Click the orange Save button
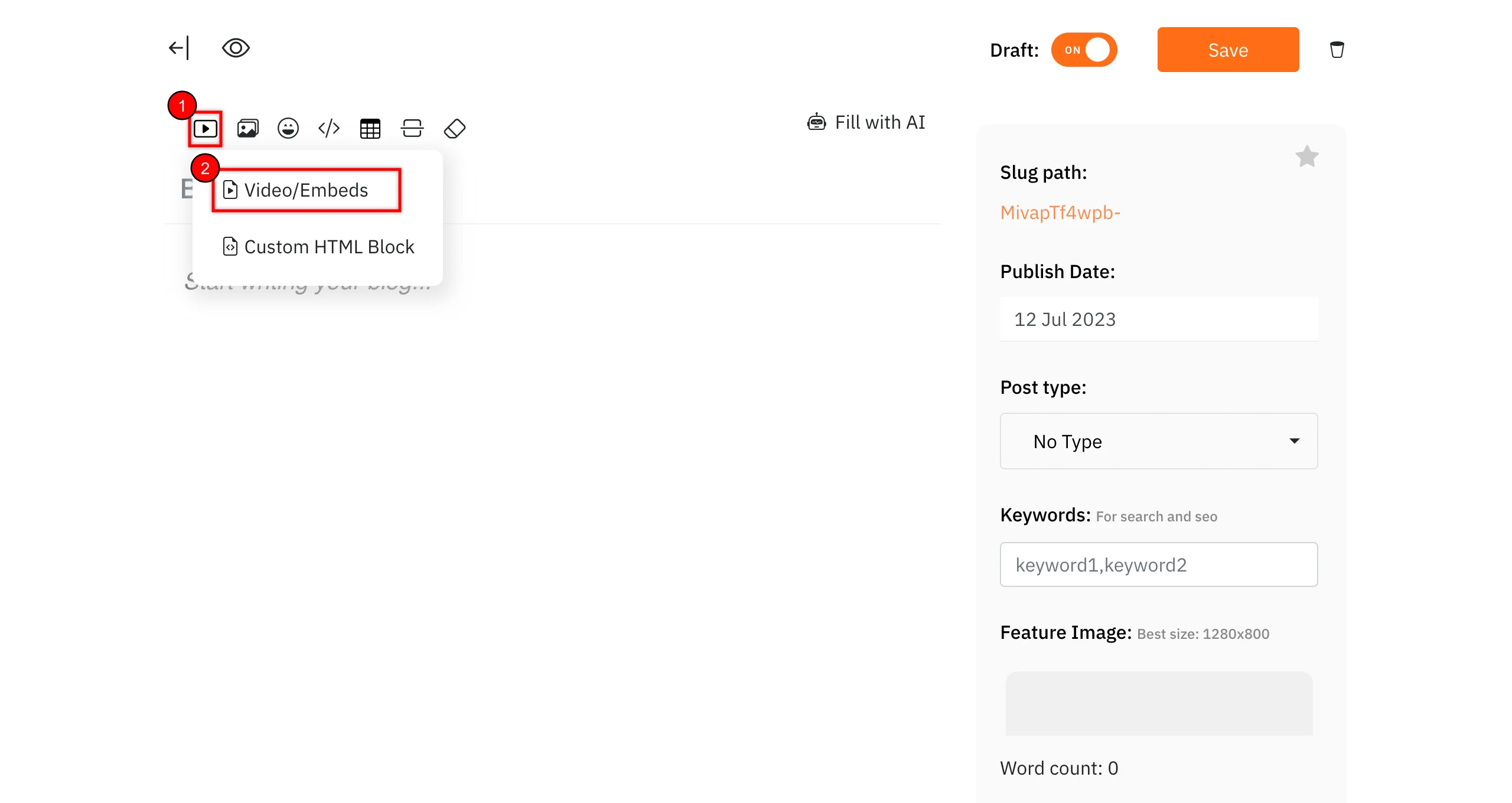 pos(1228,50)
